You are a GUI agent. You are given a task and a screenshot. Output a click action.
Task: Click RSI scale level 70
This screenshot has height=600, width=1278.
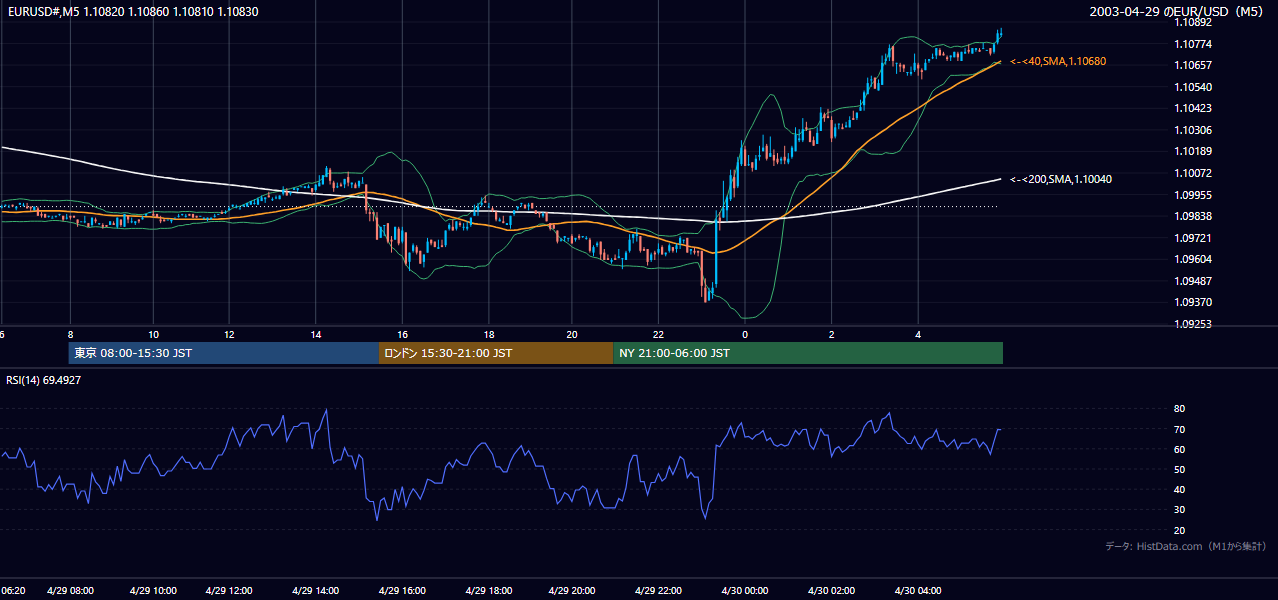[x=1179, y=429]
